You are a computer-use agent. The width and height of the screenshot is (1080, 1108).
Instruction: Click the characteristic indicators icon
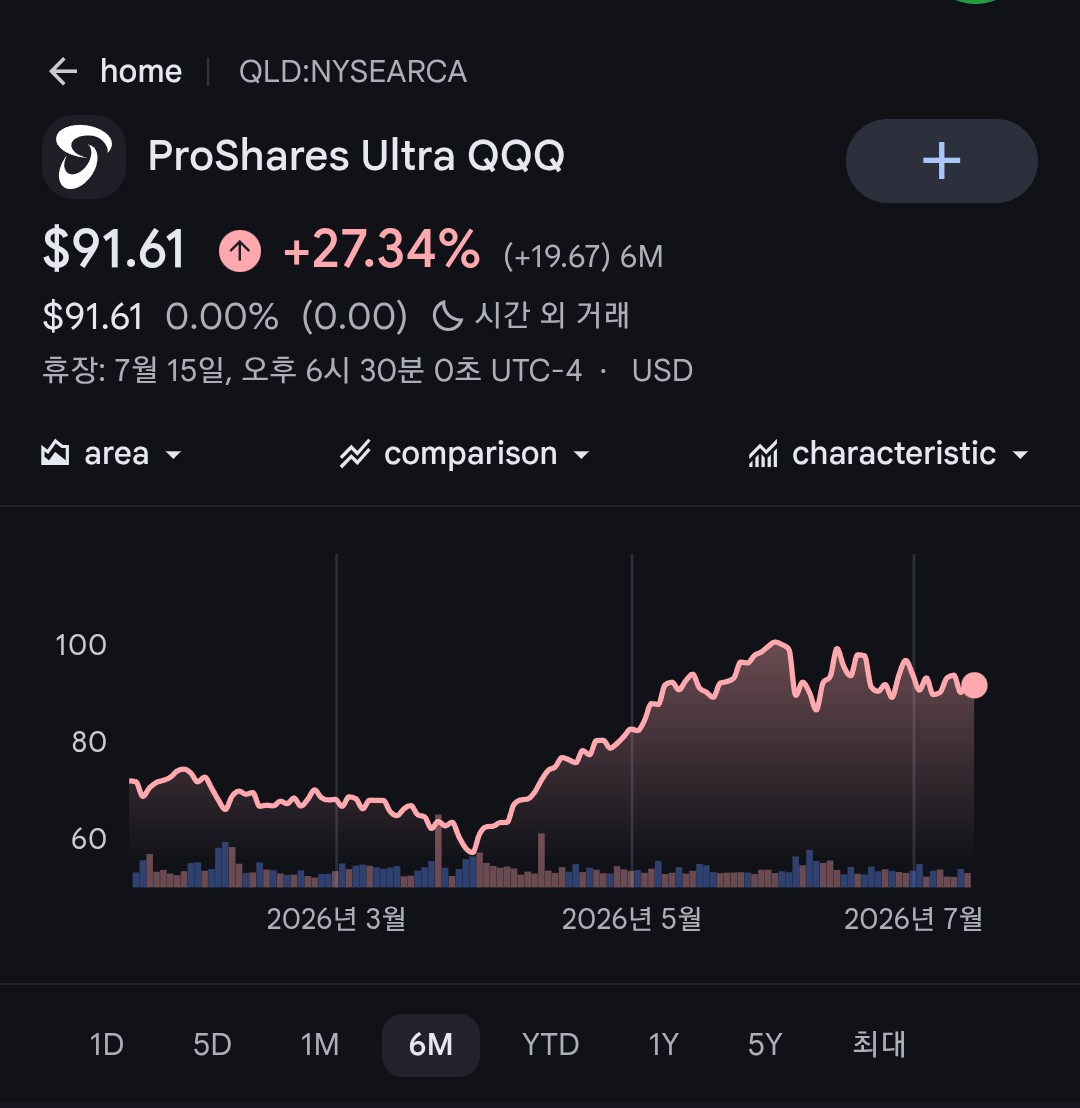(x=763, y=454)
